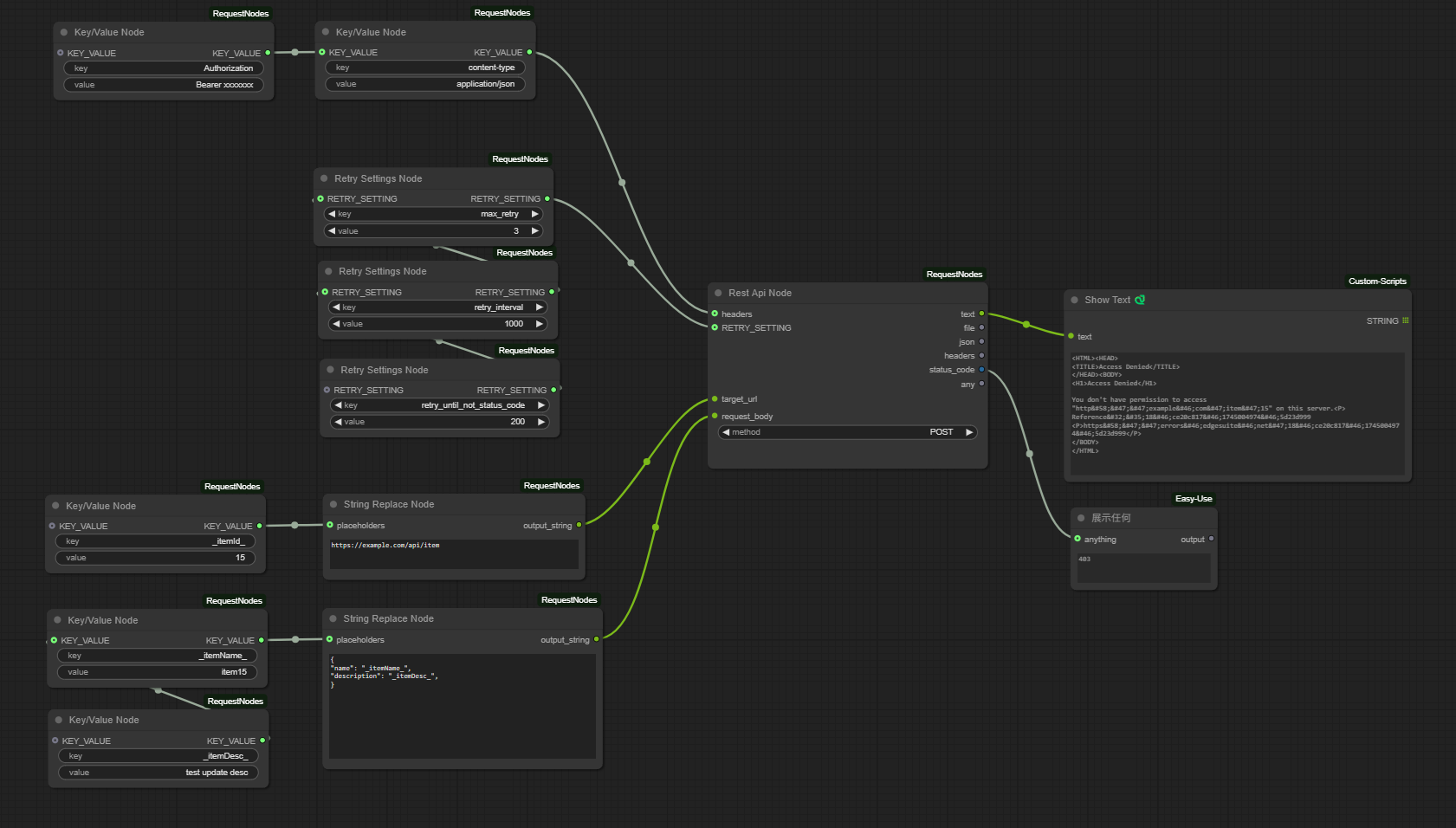
Task: Click the Rest Api Node collapse dot
Action: coord(718,293)
